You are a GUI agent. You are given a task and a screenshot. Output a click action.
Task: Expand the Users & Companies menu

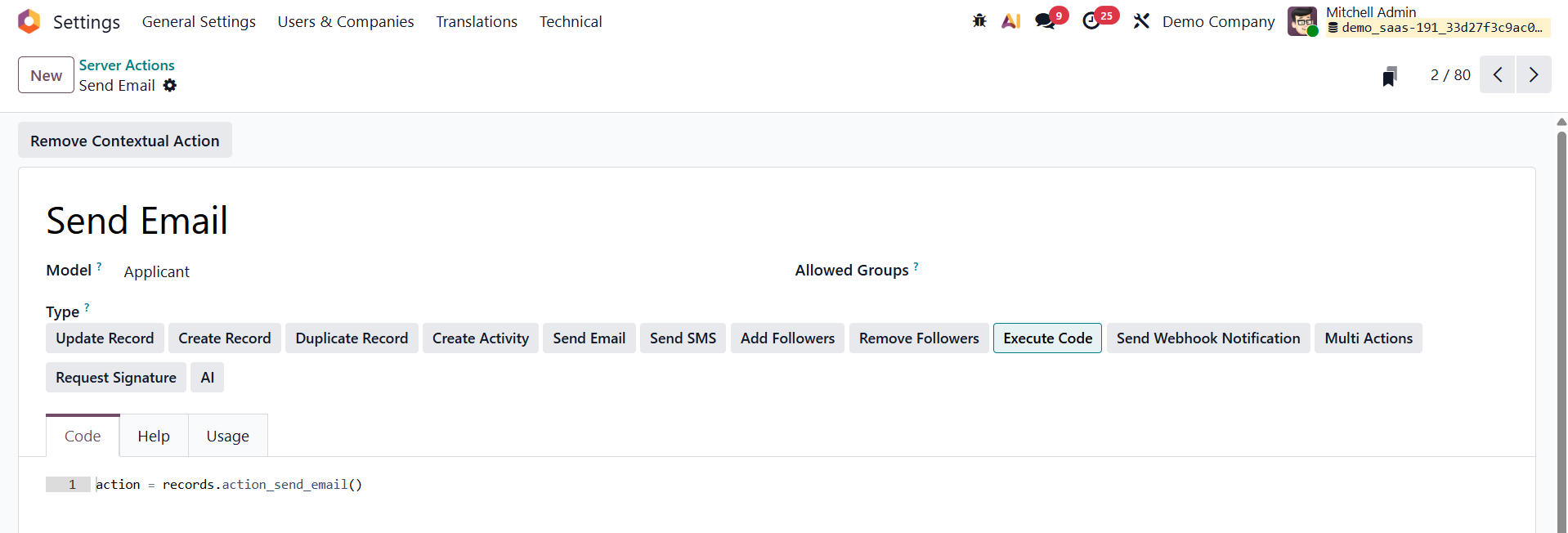[x=346, y=22]
